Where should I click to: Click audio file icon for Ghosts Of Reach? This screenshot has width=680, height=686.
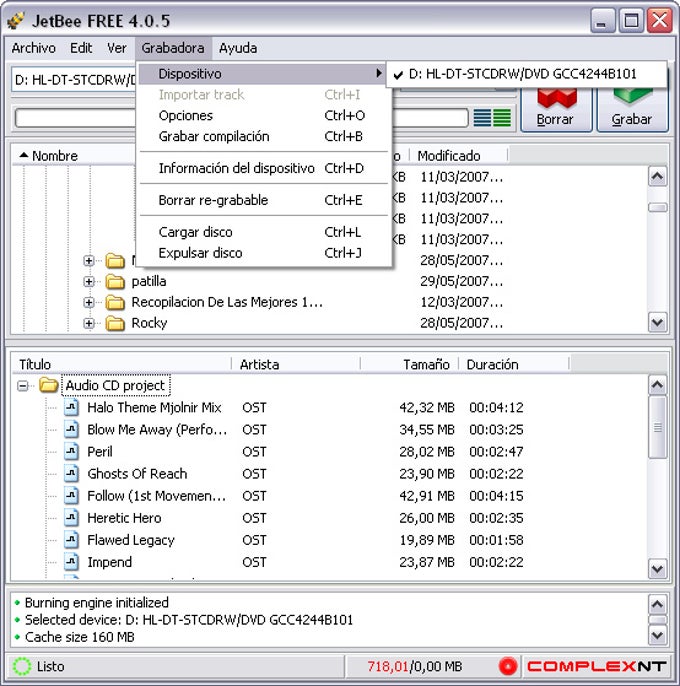pyautogui.click(x=71, y=473)
